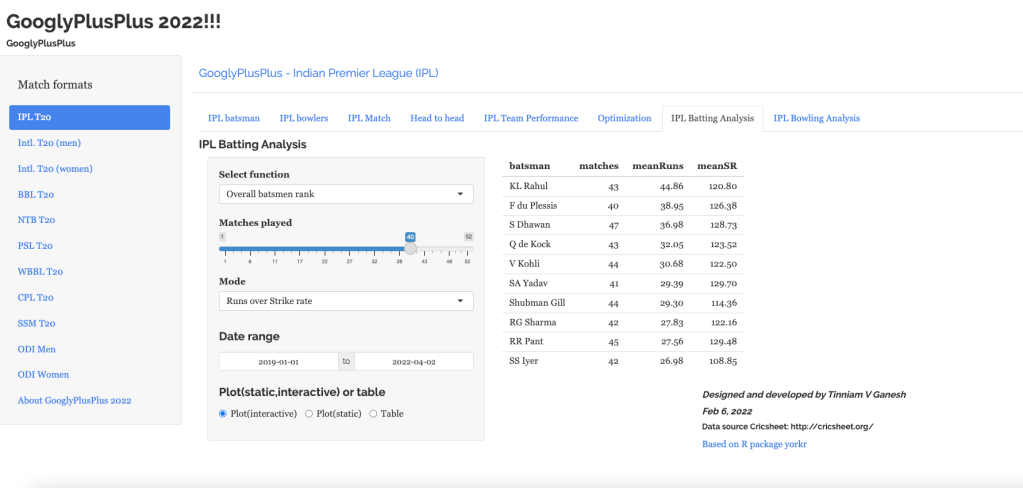1023x488 pixels.
Task: Select the Plot(interactive) radio button
Action: pyautogui.click(x=223, y=413)
